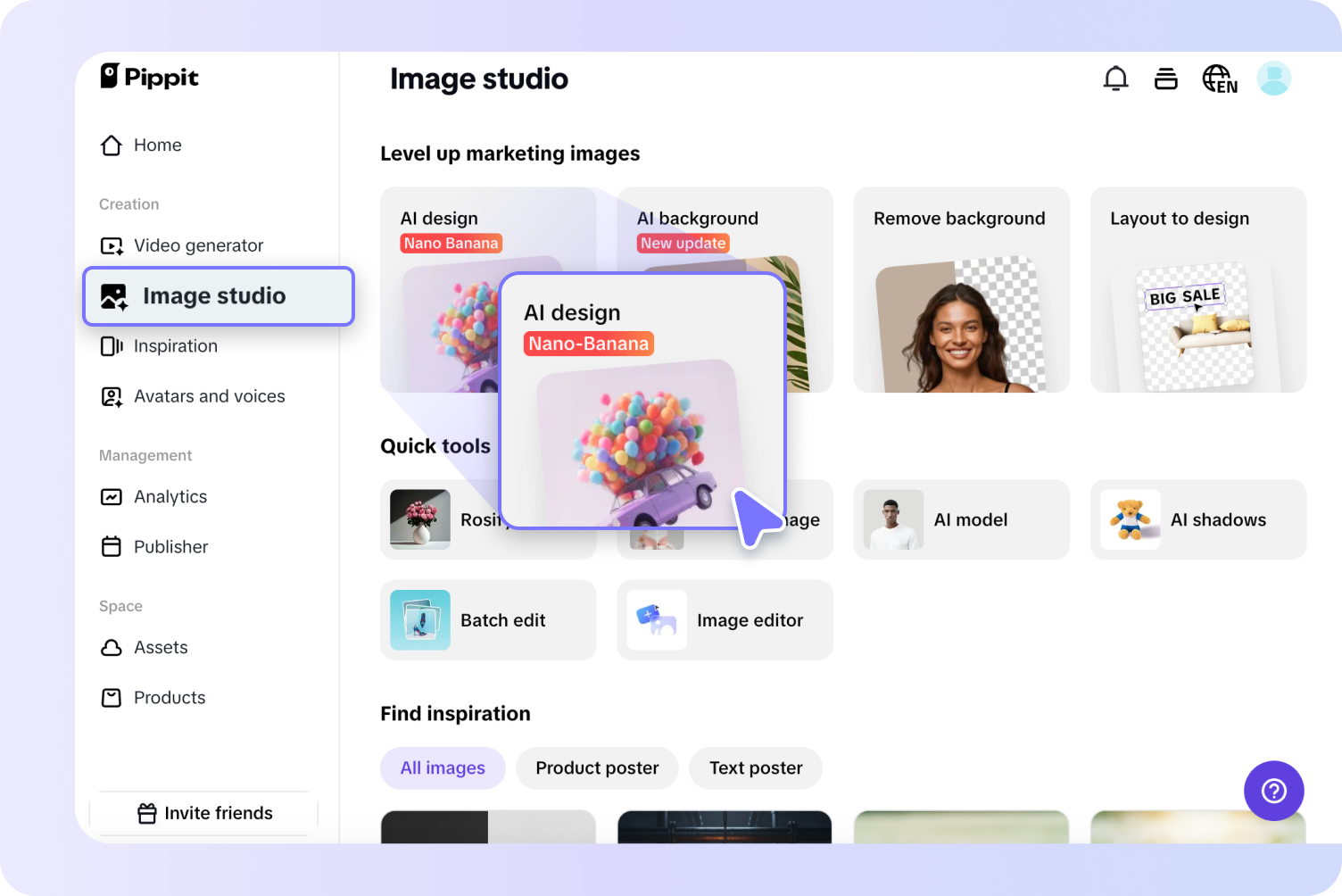The width and height of the screenshot is (1342, 896).
Task: Click the Assets cloud icon
Action: pyautogui.click(x=111, y=647)
